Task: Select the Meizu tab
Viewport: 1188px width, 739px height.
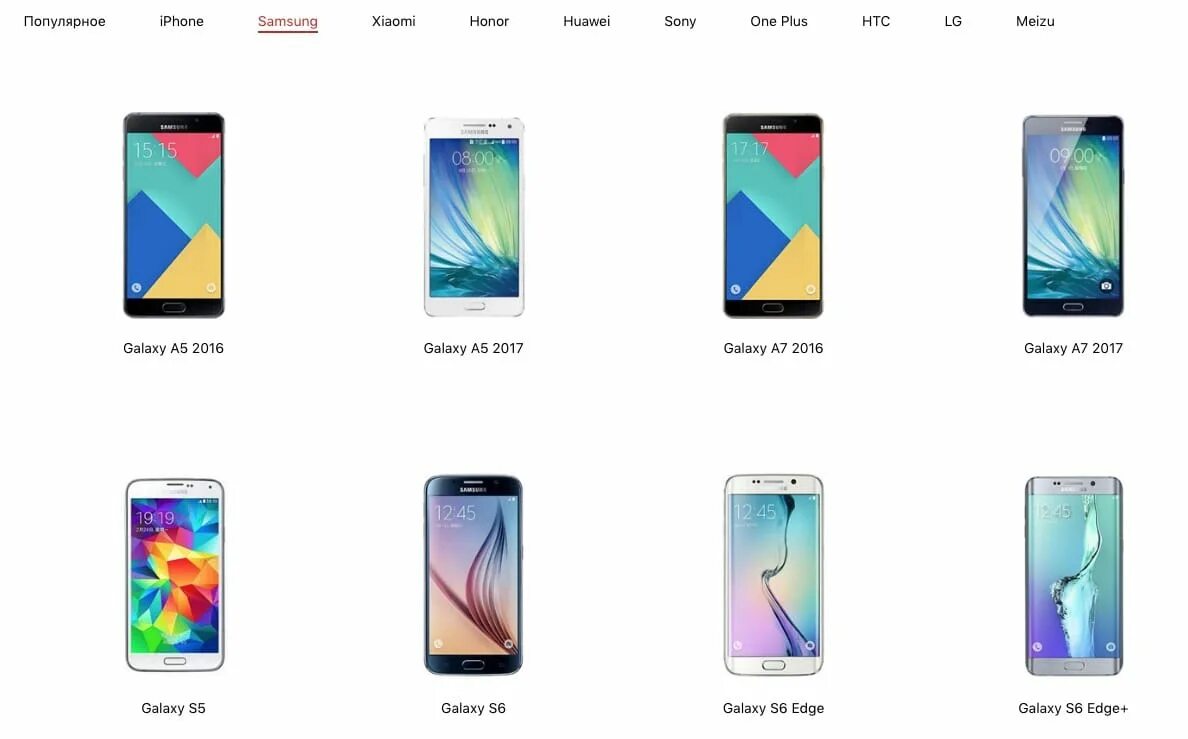Action: (1035, 21)
